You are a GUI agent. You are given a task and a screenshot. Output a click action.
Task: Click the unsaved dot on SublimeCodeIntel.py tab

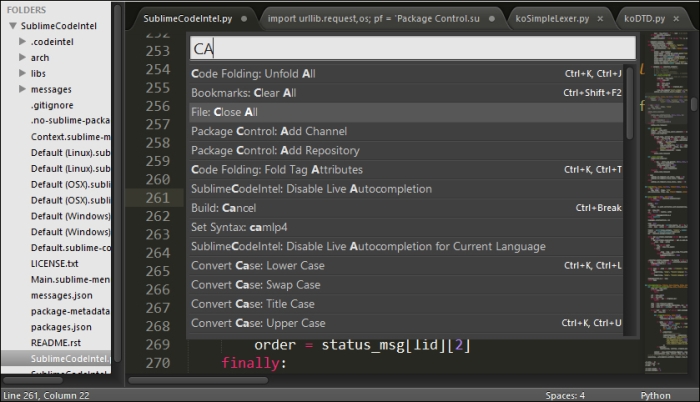pyautogui.click(x=244, y=19)
